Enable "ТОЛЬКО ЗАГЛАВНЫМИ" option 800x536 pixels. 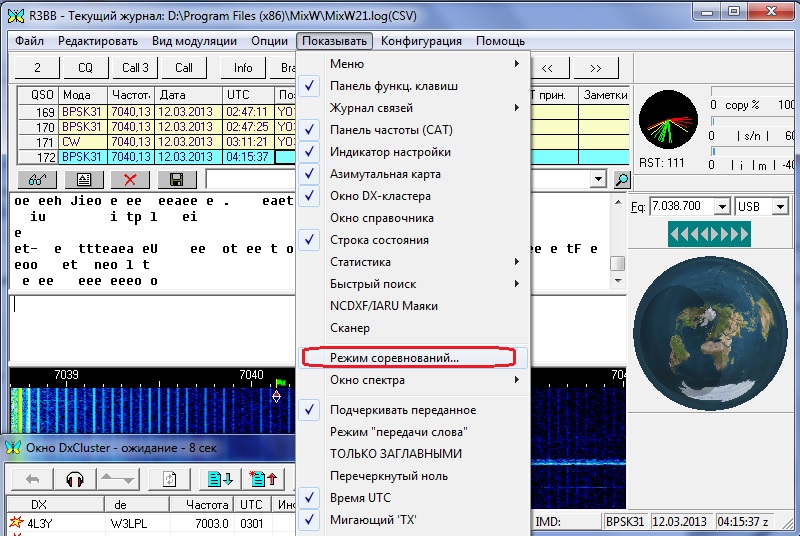coord(396,454)
